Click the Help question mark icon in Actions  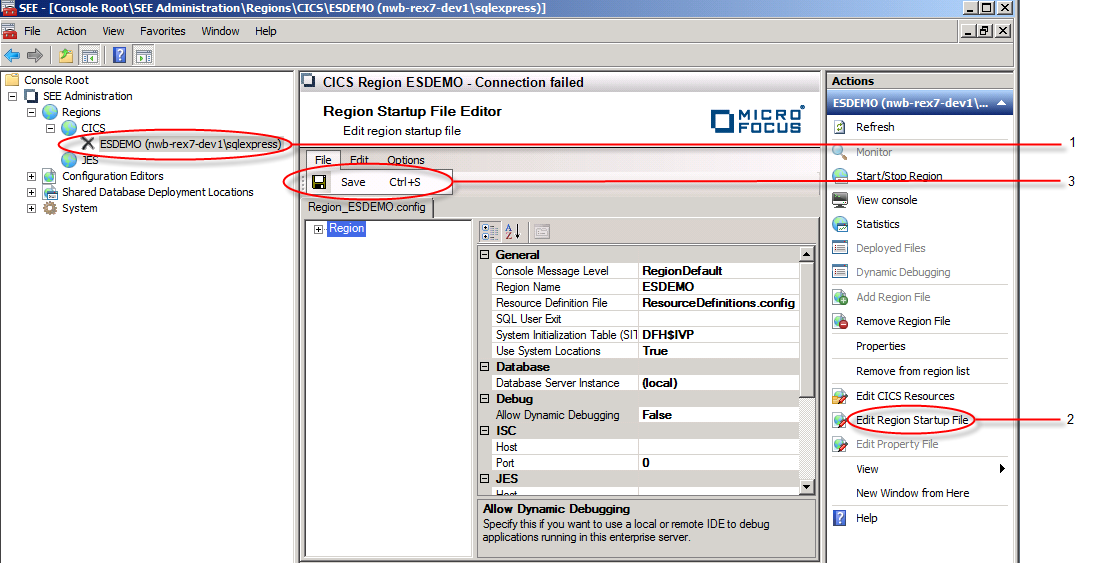tap(840, 518)
